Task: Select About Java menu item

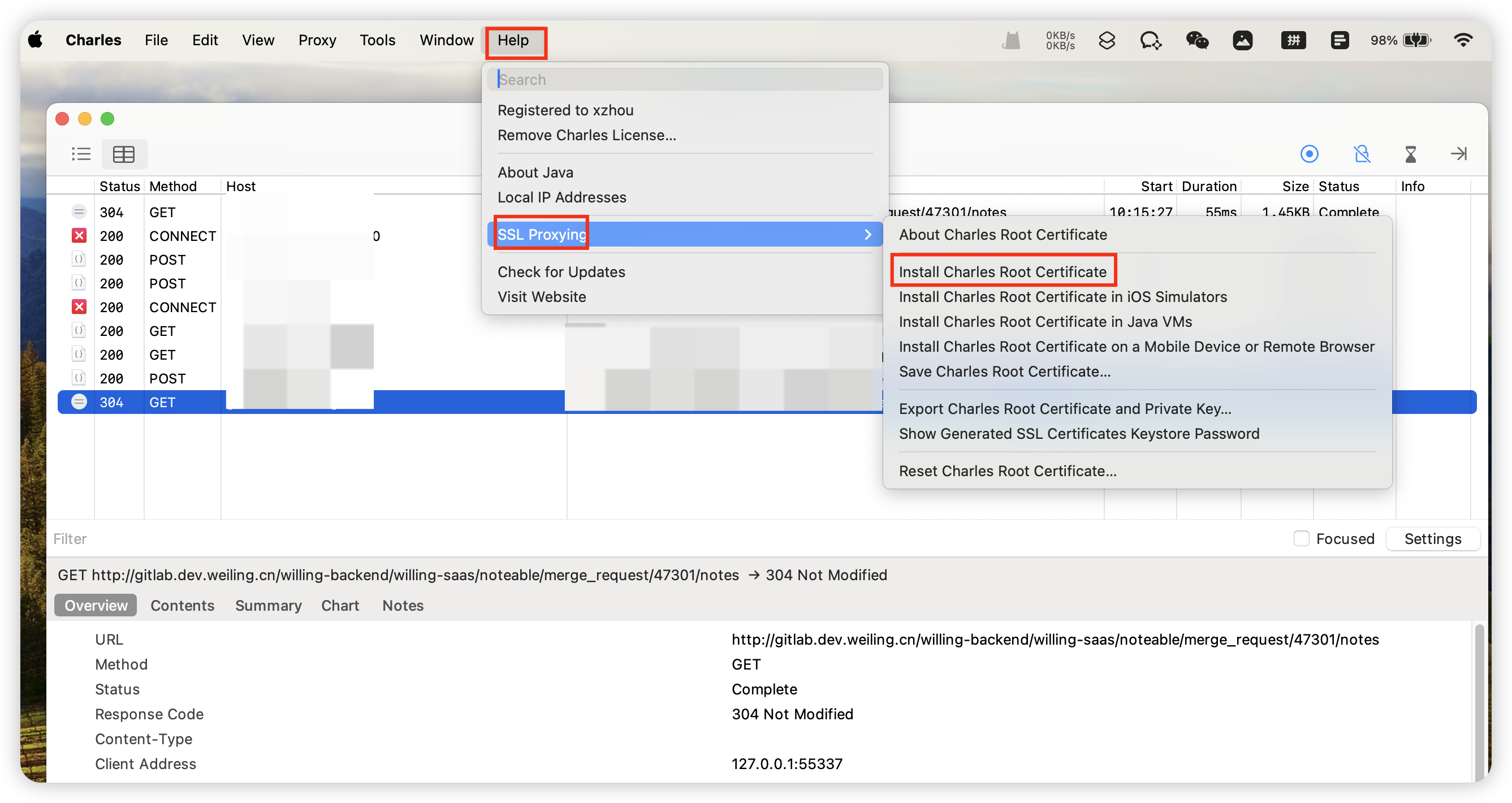Action: [535, 172]
